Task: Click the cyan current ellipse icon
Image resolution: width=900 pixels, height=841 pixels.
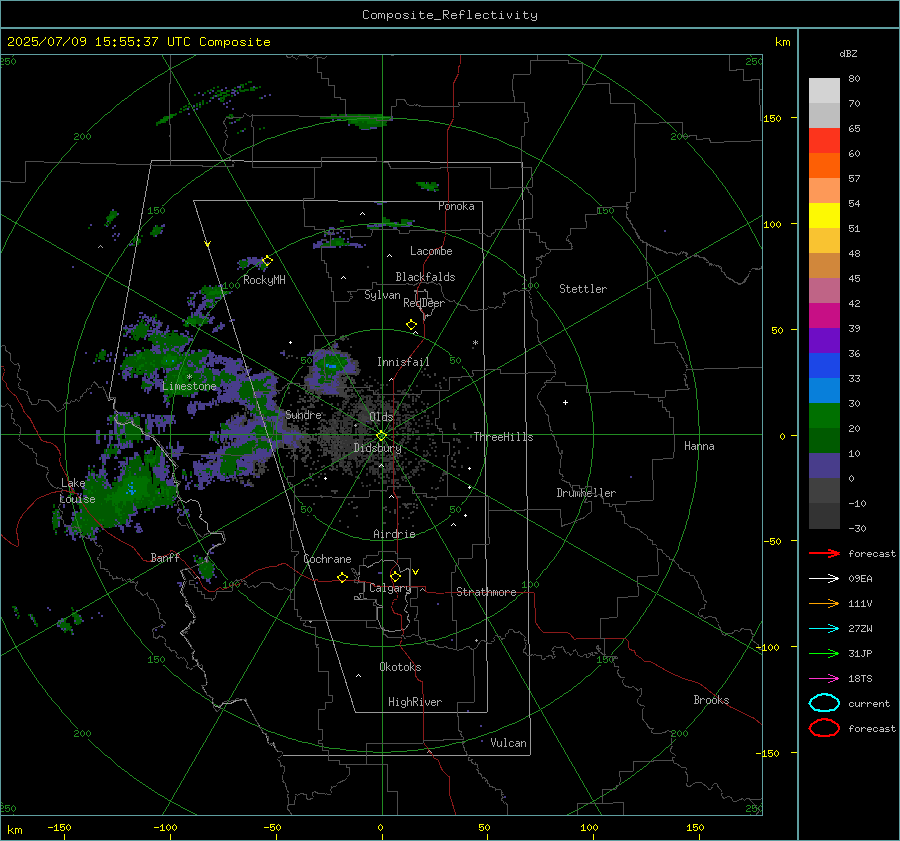Action: point(824,703)
